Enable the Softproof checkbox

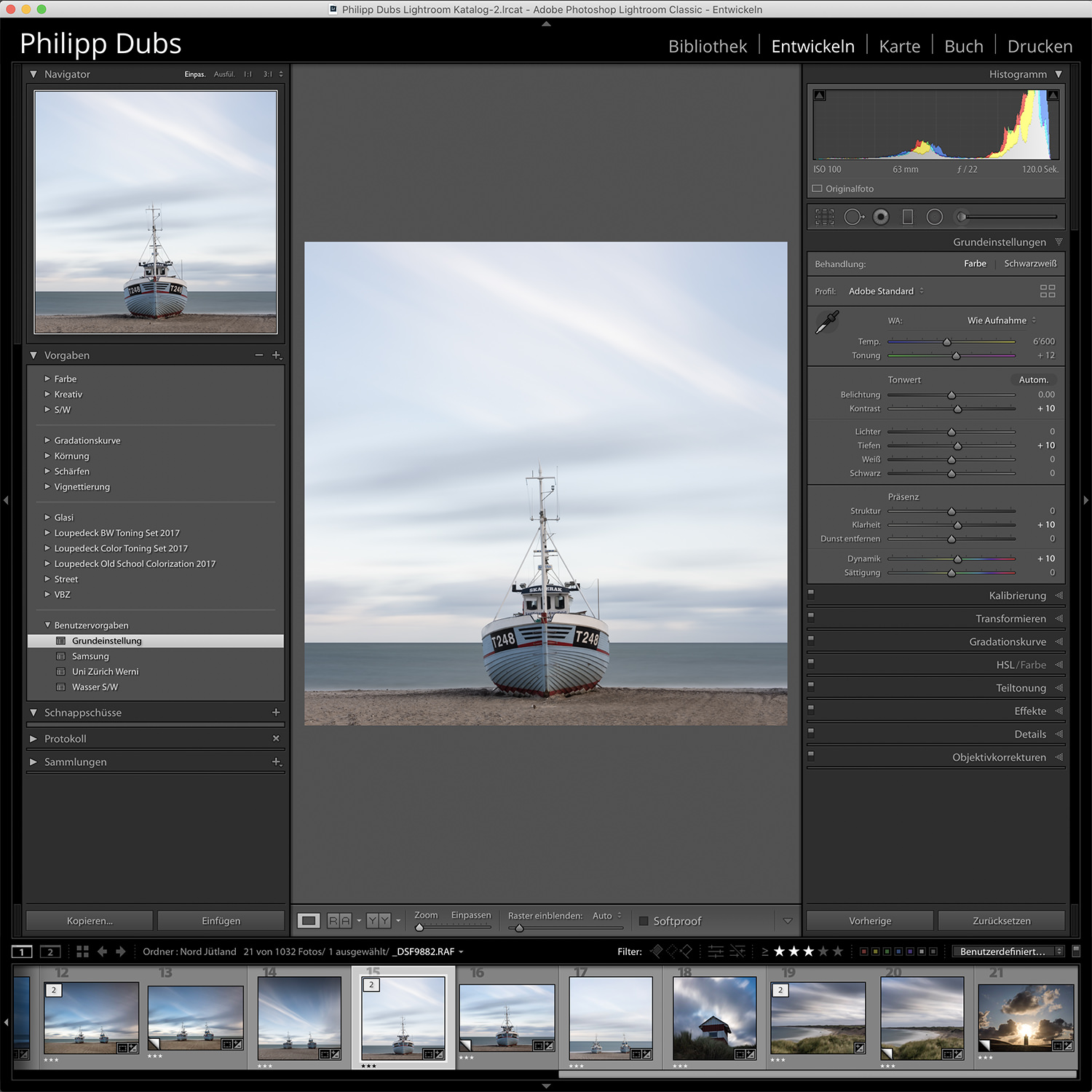644,920
